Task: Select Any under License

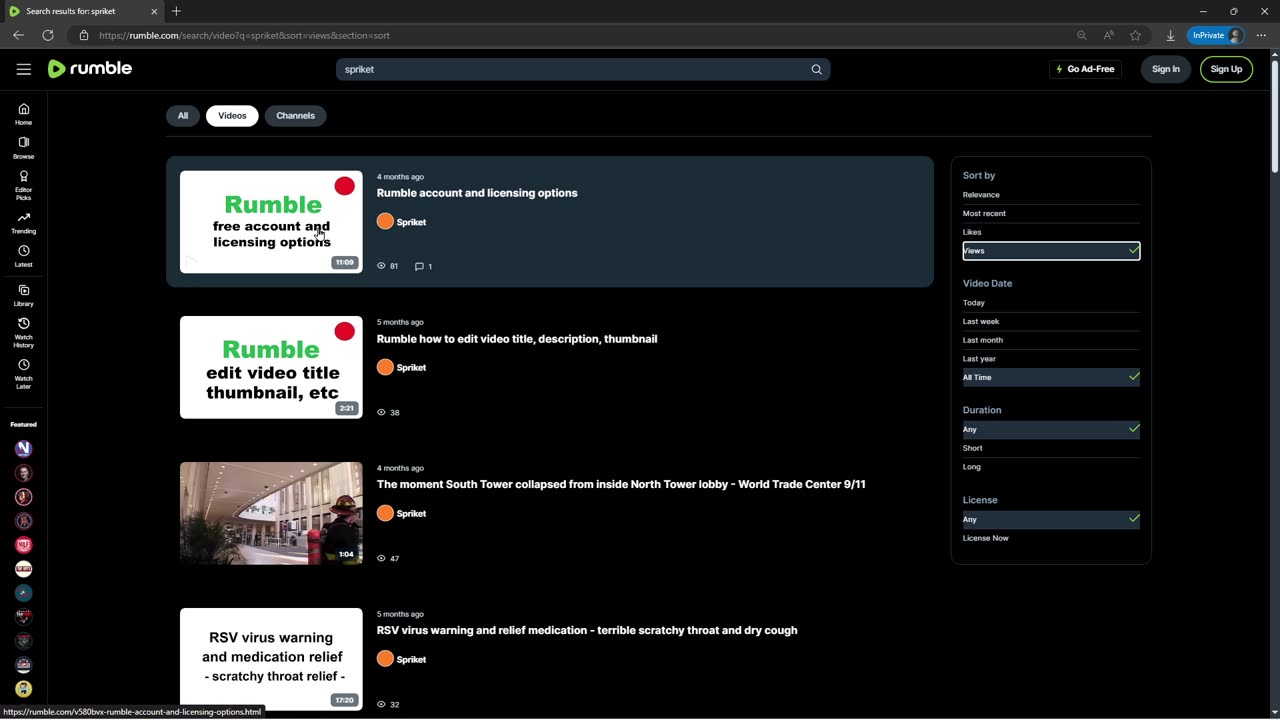Action: point(1051,519)
